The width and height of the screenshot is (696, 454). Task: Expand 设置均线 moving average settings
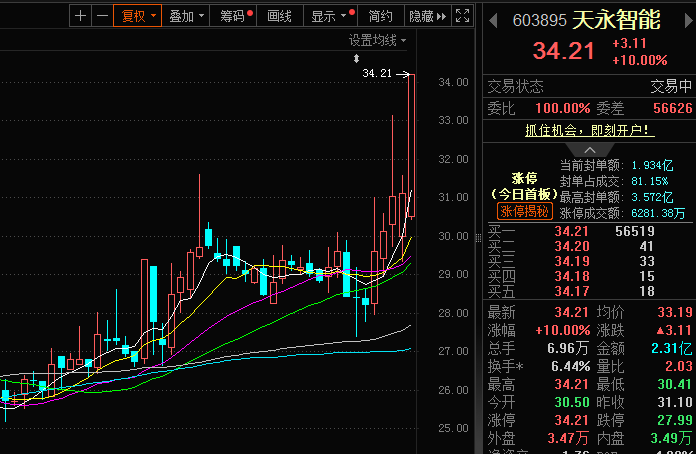377,41
